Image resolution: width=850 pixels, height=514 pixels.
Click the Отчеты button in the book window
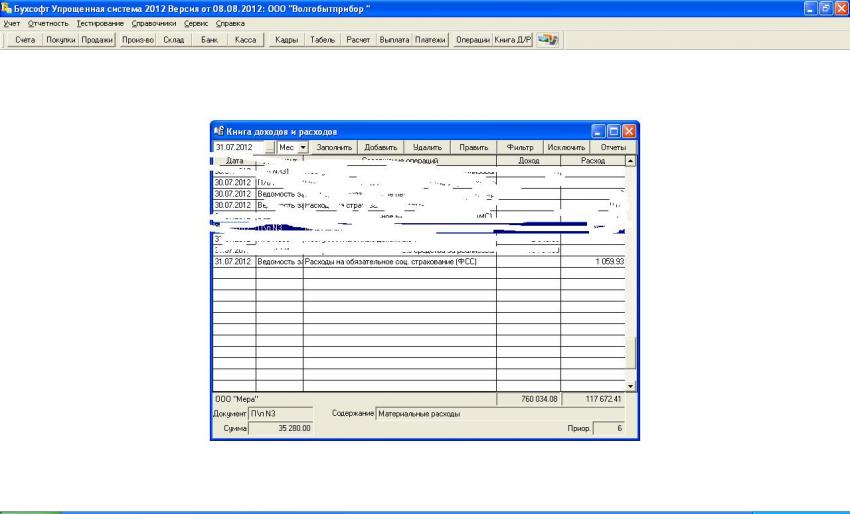[x=613, y=147]
